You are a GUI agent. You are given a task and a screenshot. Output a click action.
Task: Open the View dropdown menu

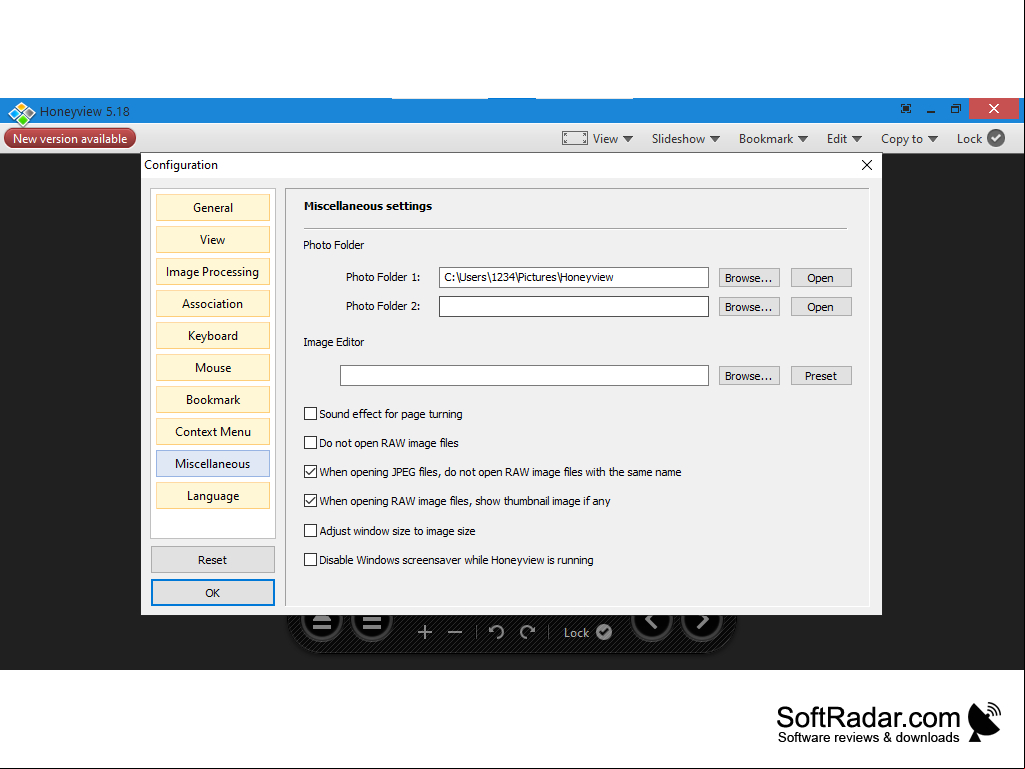coord(613,139)
